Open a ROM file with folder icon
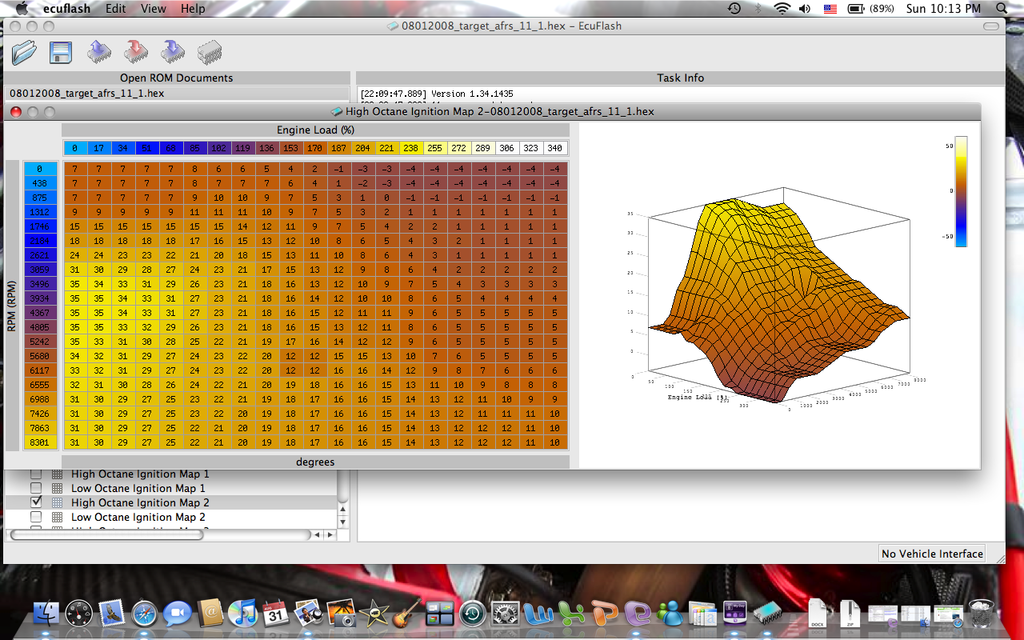 coord(24,52)
